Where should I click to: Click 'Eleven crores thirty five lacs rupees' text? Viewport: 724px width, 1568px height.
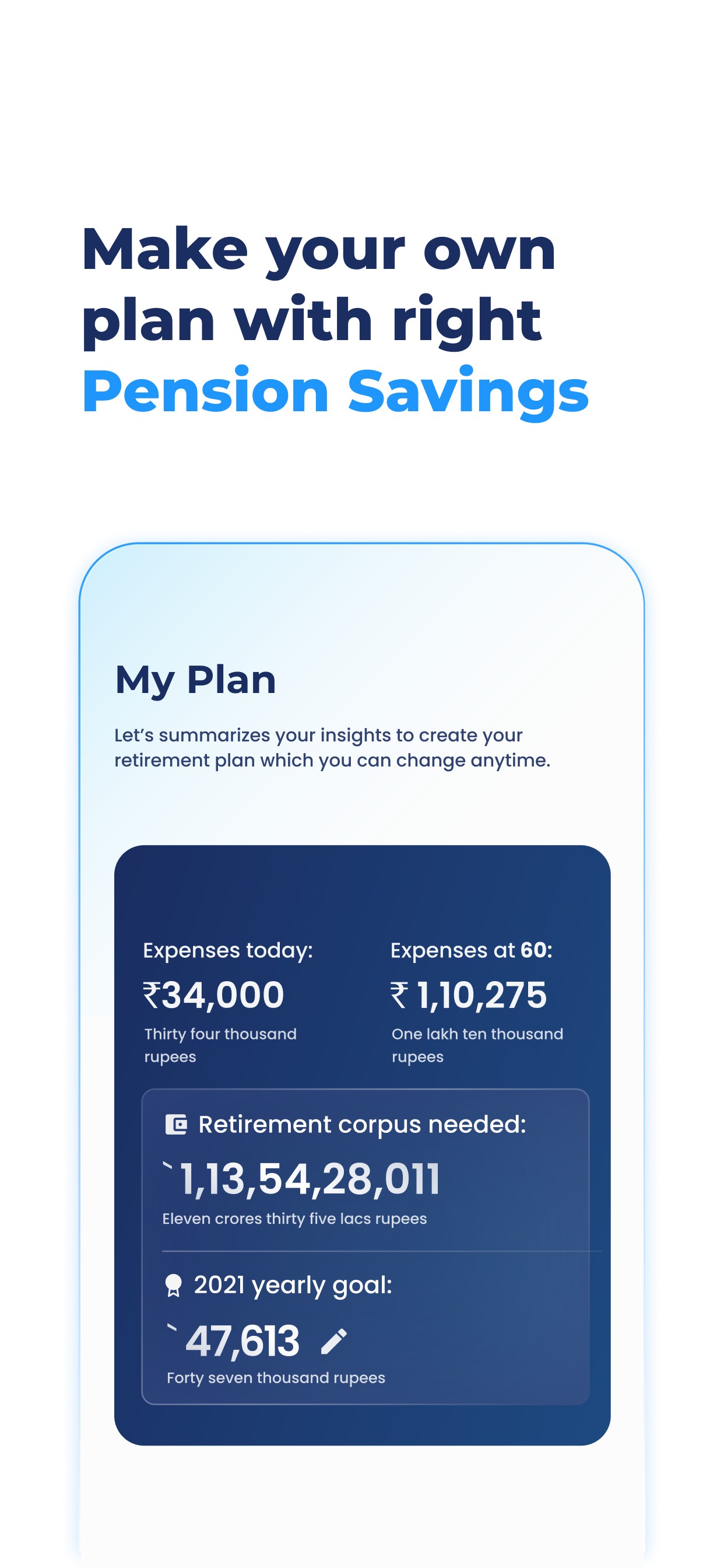(294, 1219)
